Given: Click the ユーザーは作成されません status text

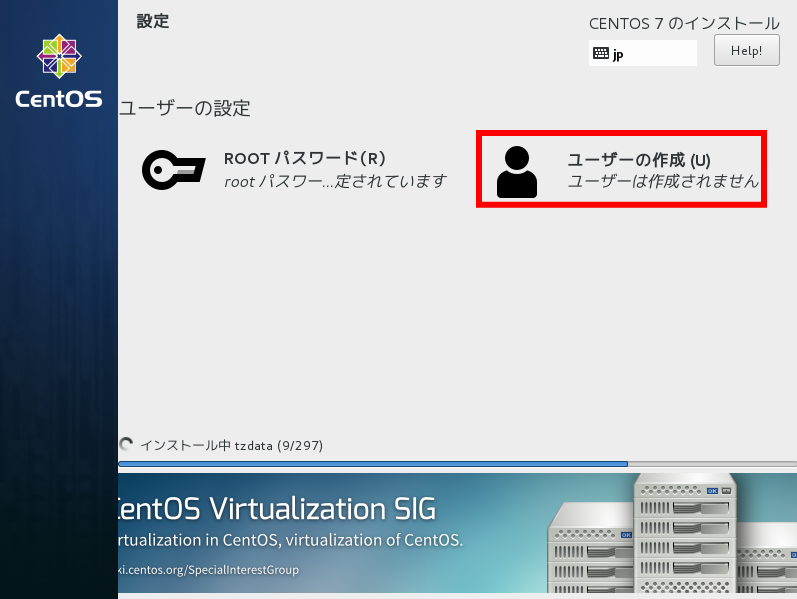Looking at the screenshot, I should coord(663,181).
